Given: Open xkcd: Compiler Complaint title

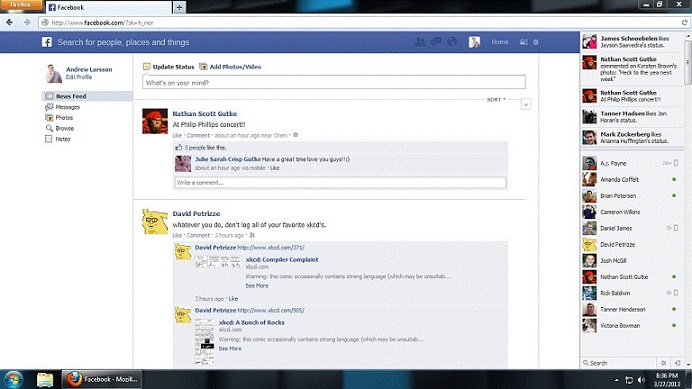Looking at the screenshot, I should click(282, 260).
